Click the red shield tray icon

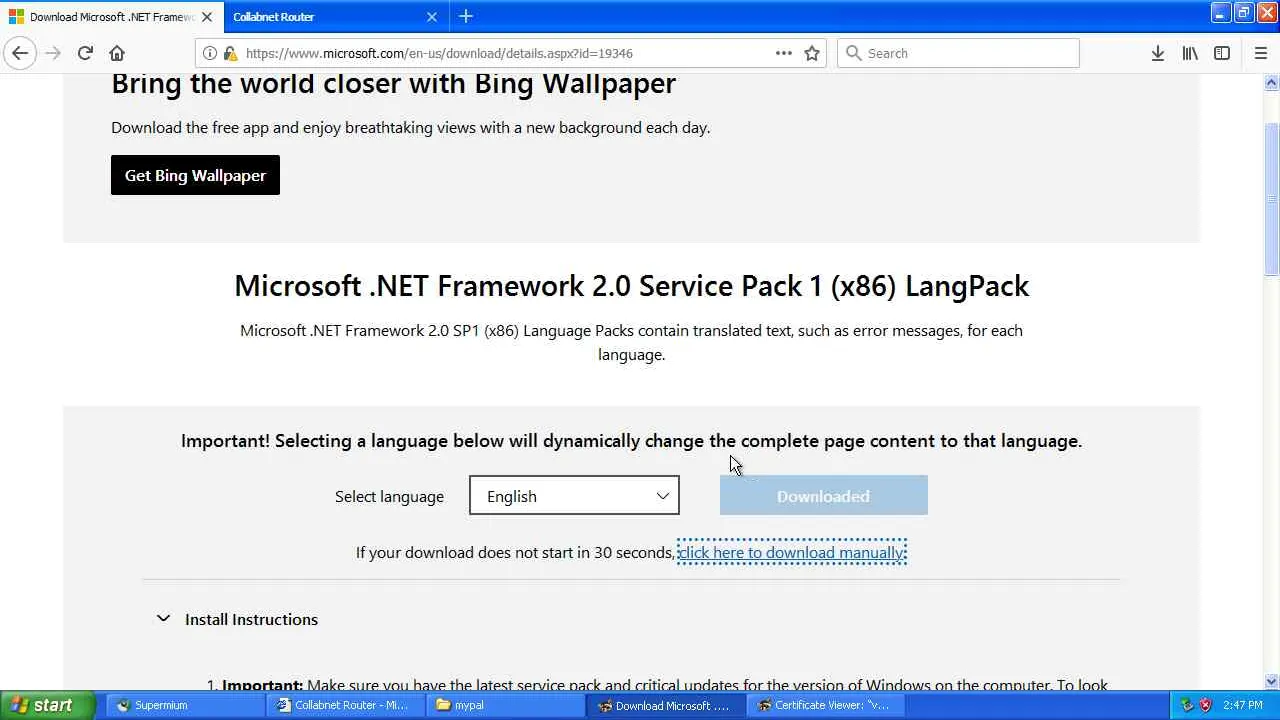click(1205, 705)
